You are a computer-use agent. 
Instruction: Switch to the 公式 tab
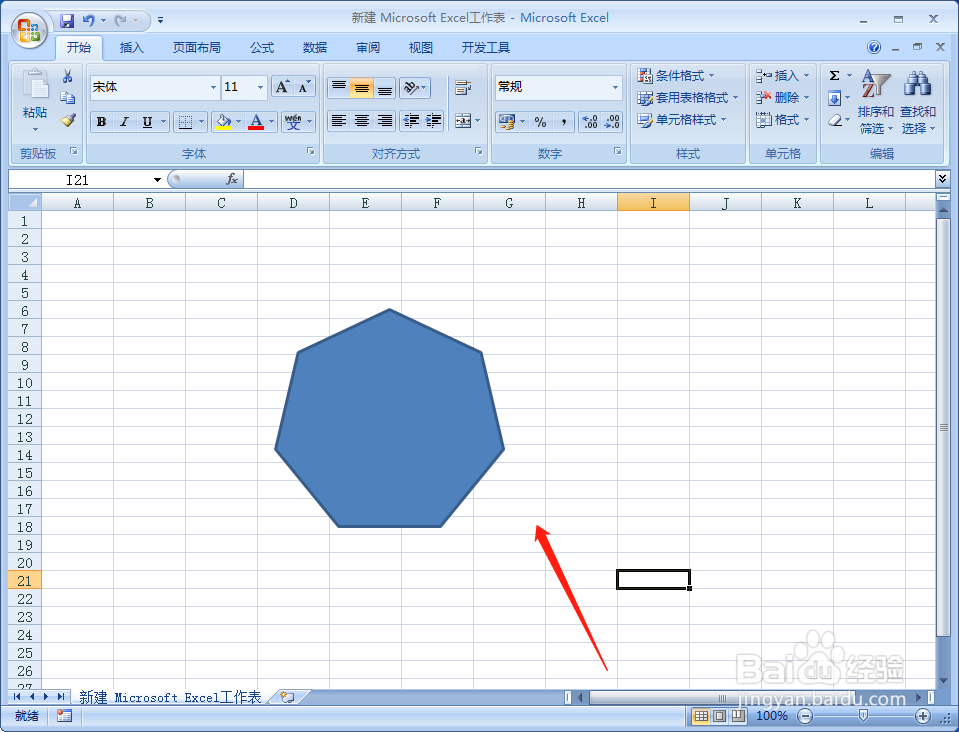point(262,48)
